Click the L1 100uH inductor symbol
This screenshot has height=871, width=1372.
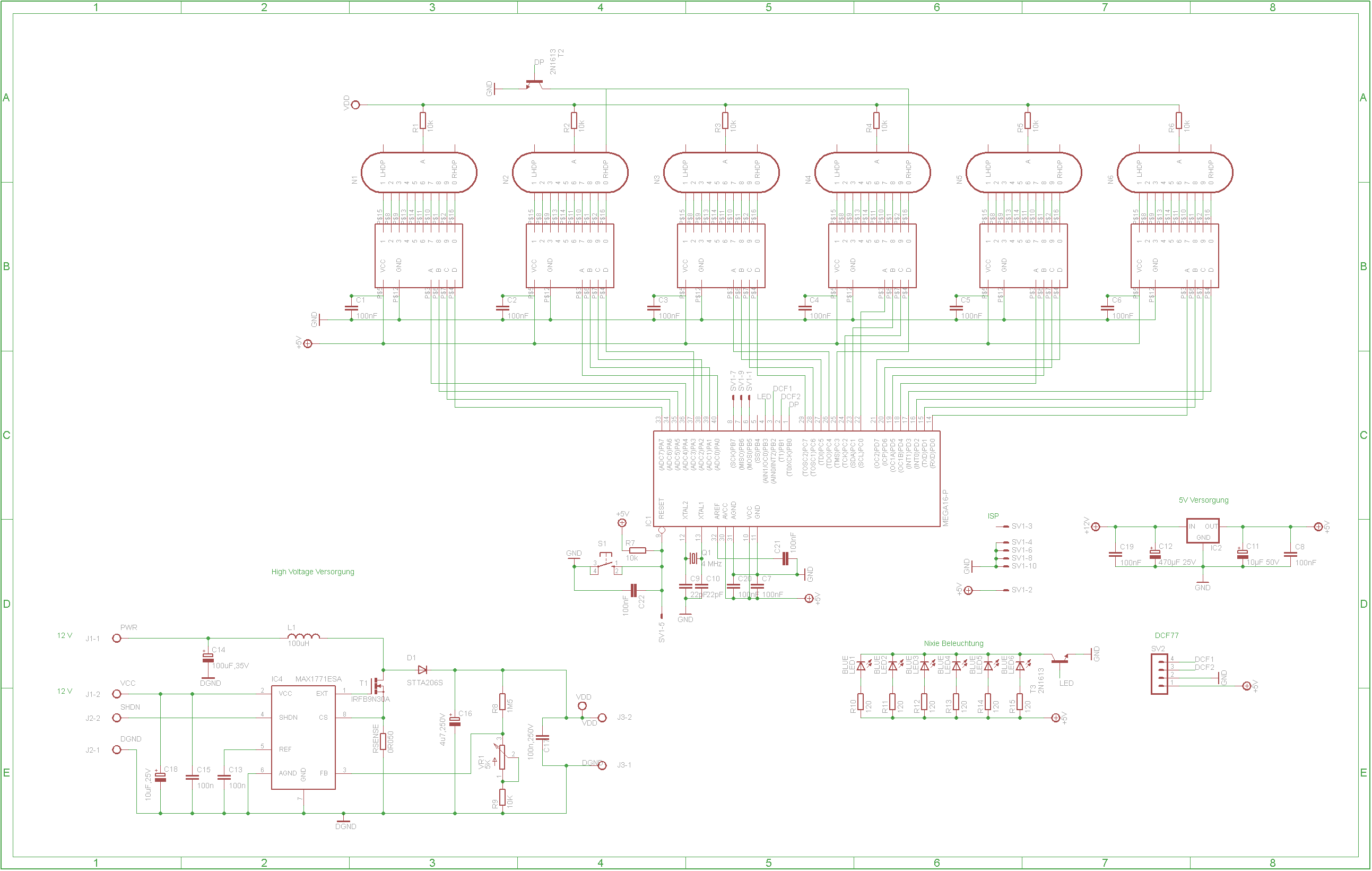point(303,637)
